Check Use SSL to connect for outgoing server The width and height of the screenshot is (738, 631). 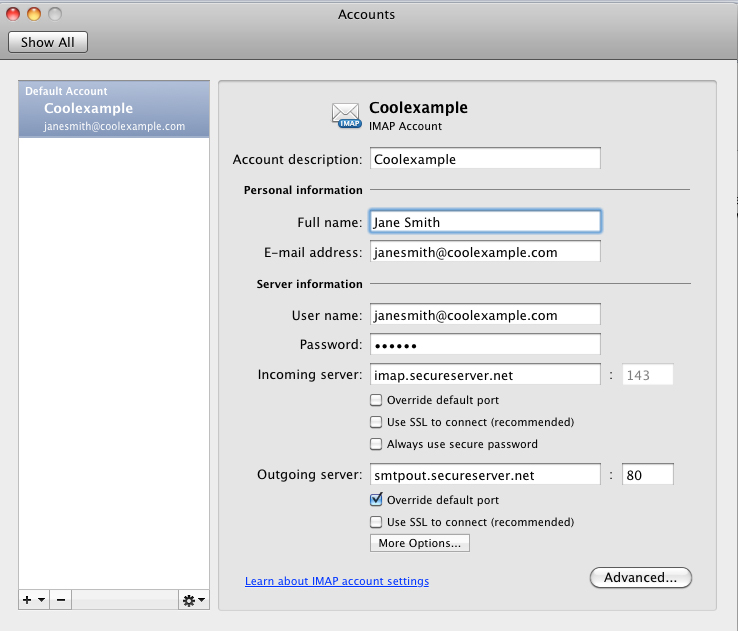tap(376, 522)
